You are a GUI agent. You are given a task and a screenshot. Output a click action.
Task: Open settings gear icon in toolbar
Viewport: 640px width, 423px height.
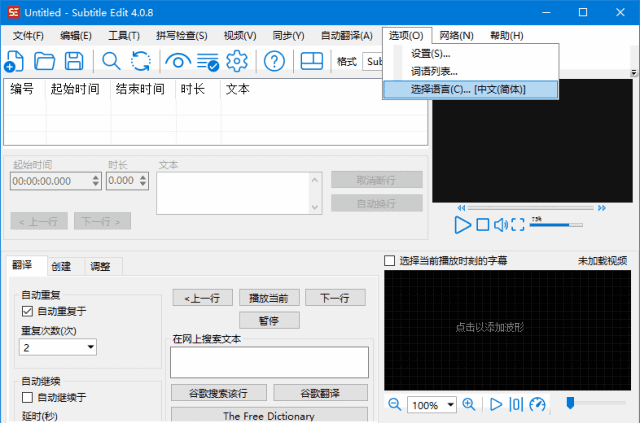coord(237,61)
